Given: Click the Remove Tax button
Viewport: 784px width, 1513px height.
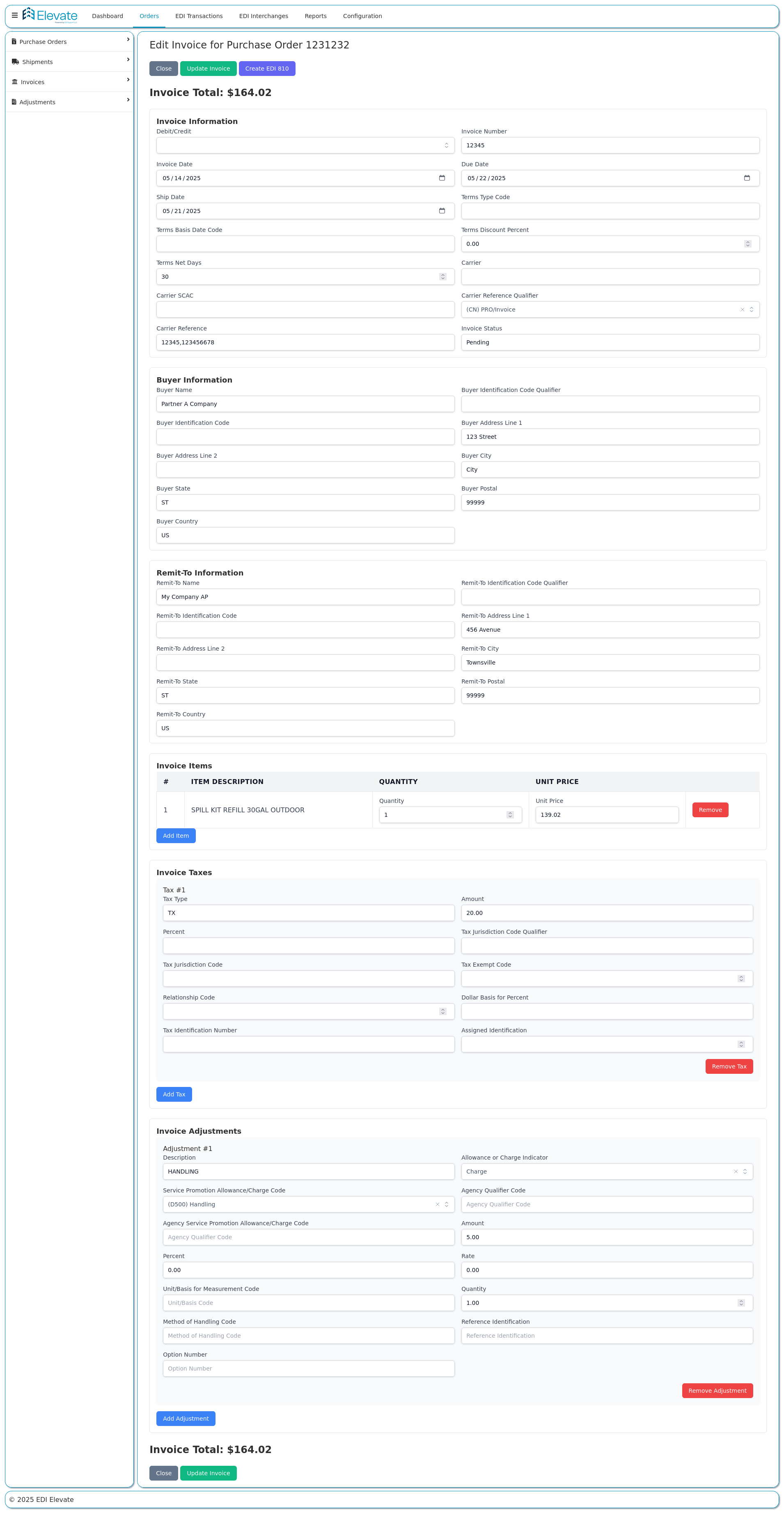Looking at the screenshot, I should point(728,1067).
